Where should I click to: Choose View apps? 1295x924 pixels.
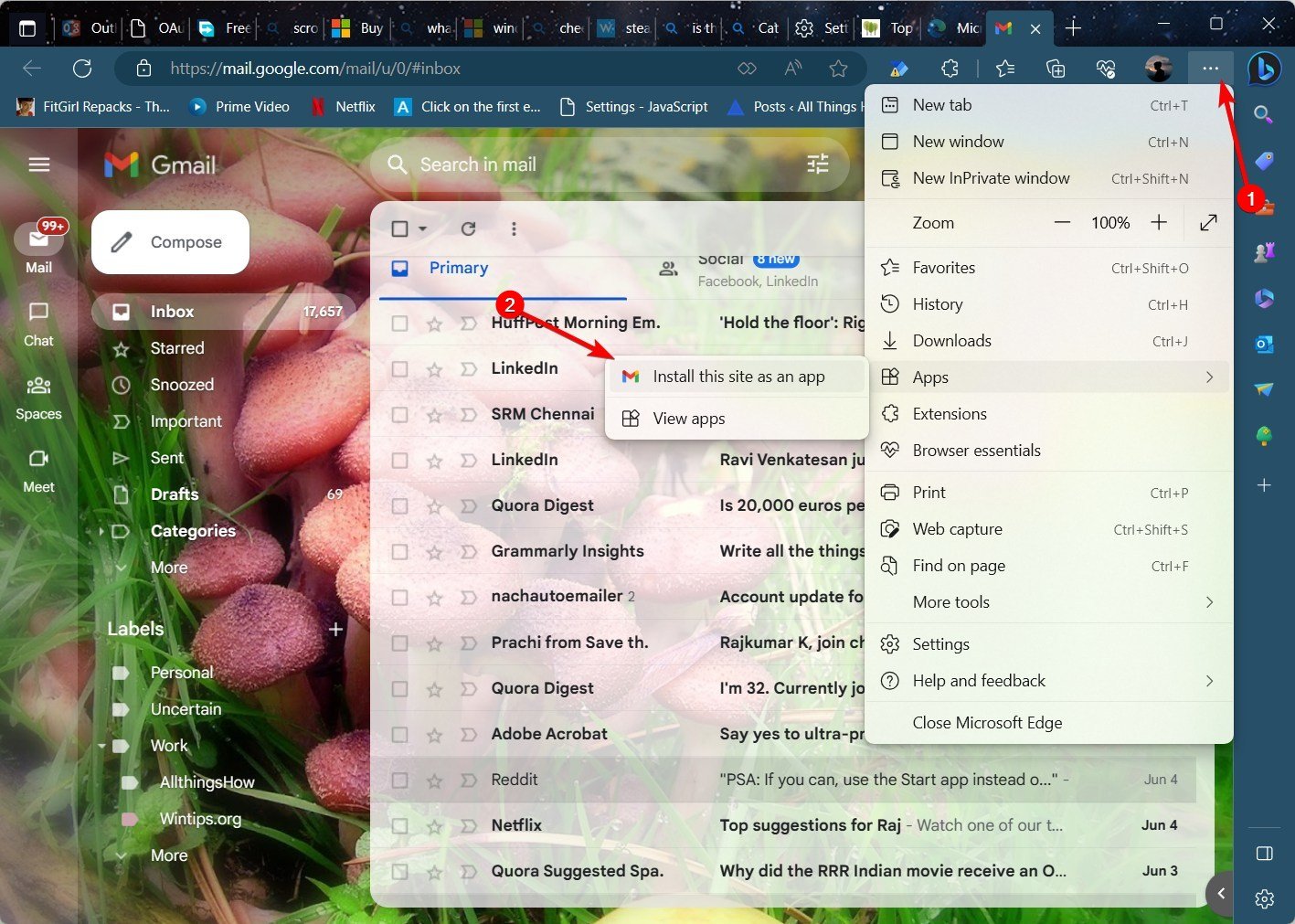pos(737,419)
